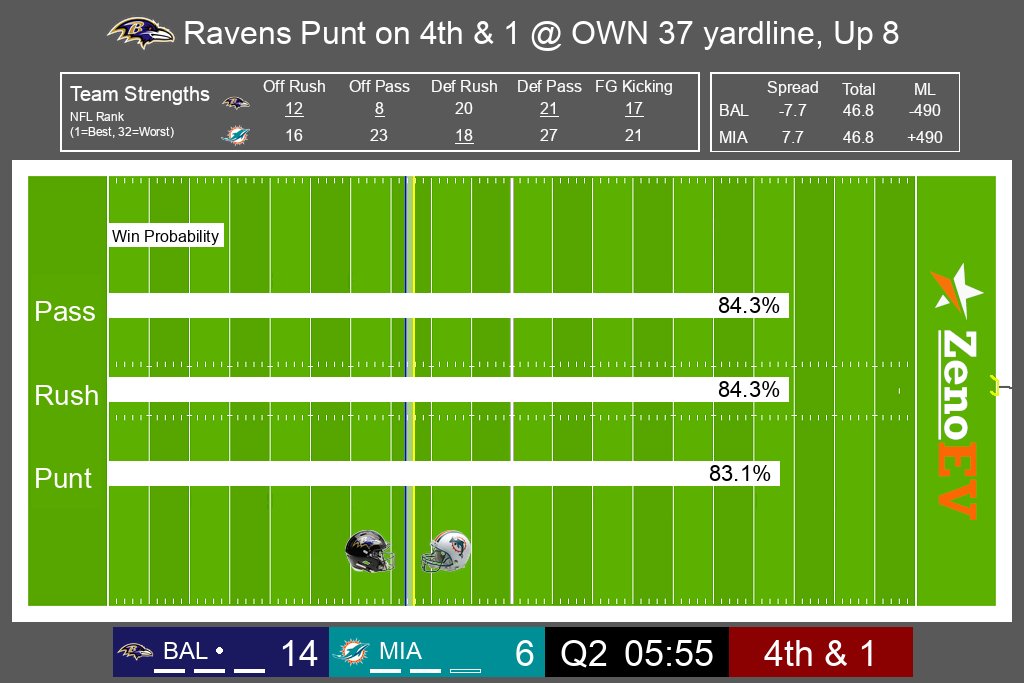Screen dimensions: 1024x683
Task: Click Dolphins Off Rush rank 16
Action: [294, 135]
